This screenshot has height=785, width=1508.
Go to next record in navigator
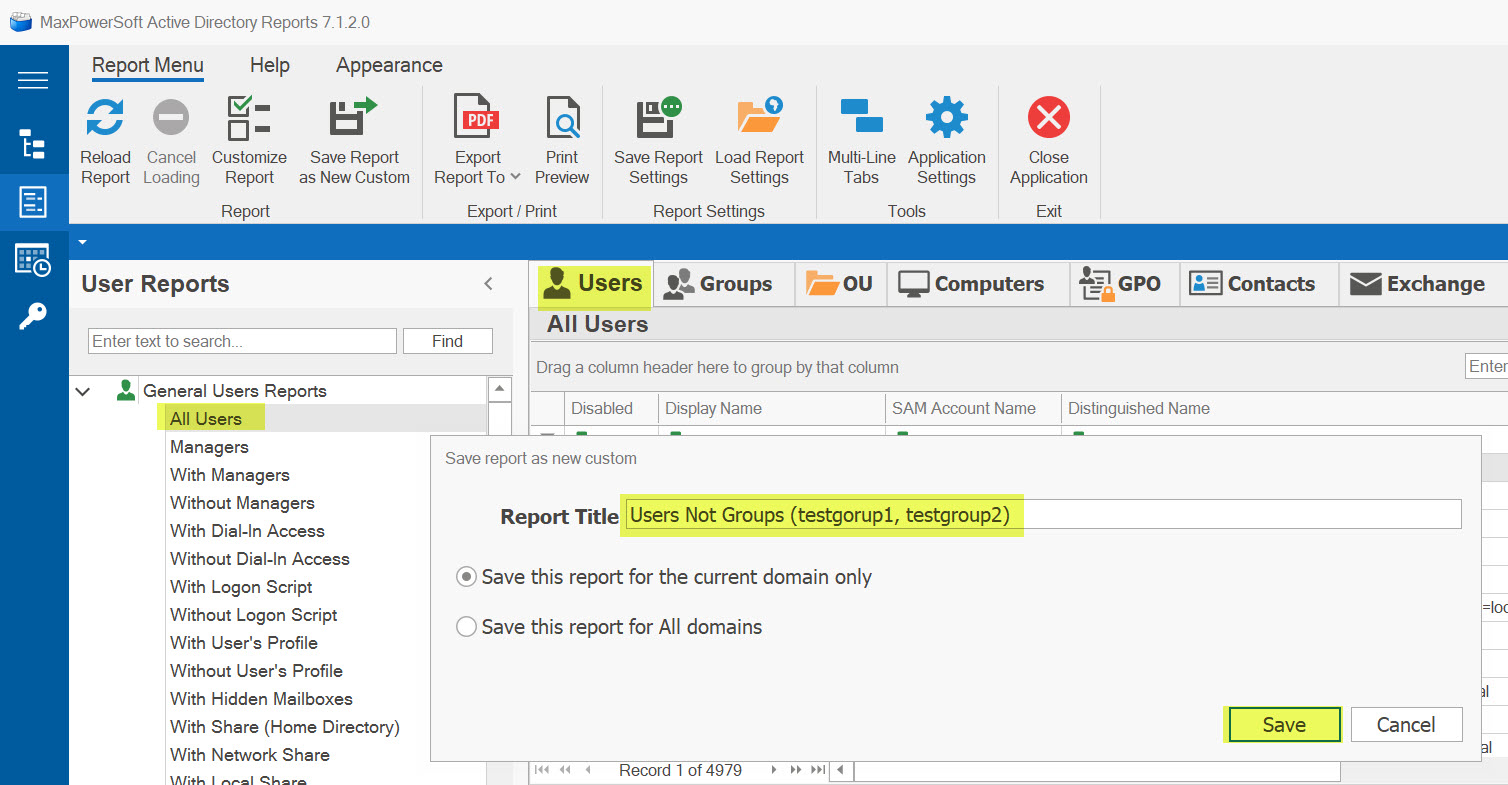point(773,770)
